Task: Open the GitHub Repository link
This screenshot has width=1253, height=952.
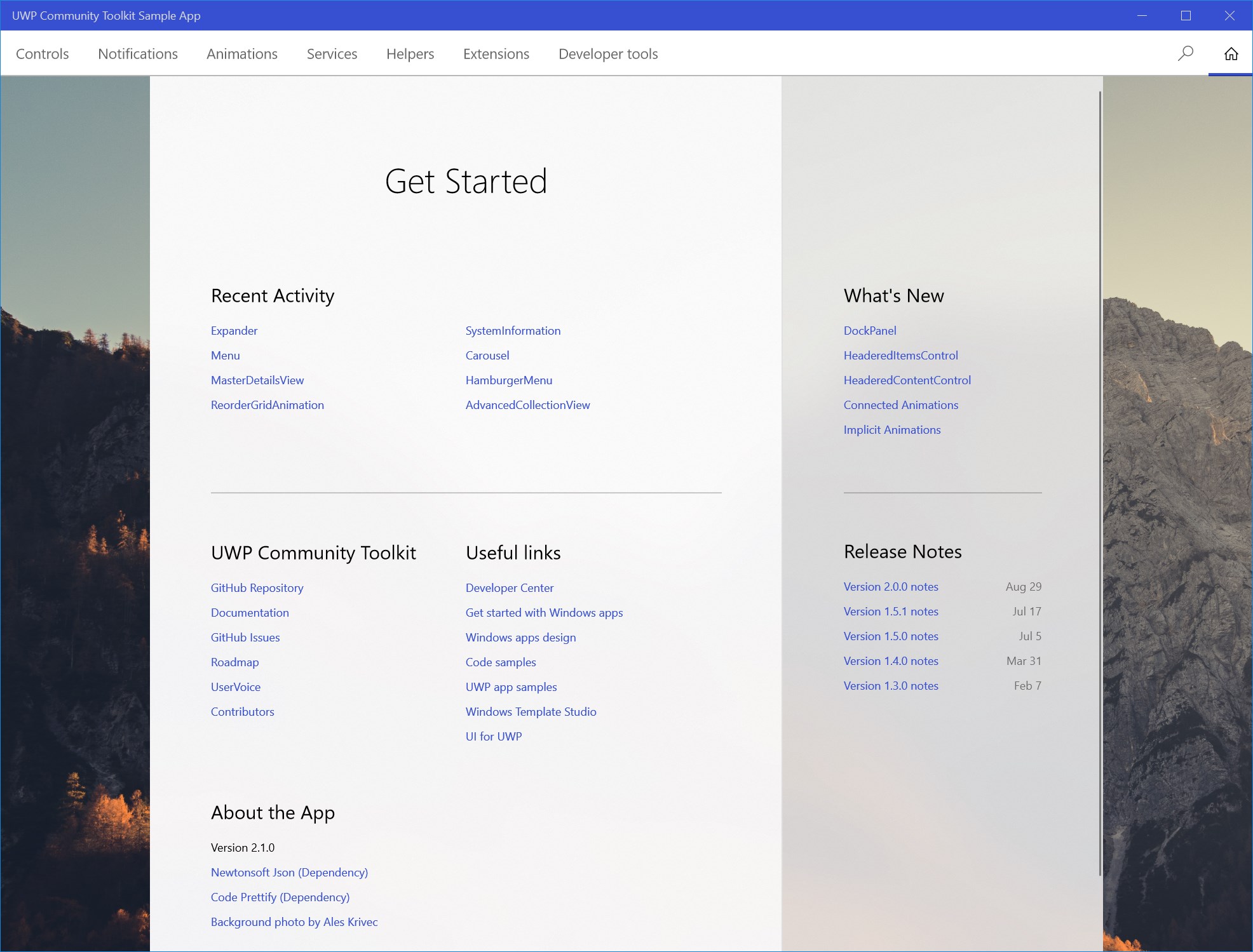Action: coord(257,587)
